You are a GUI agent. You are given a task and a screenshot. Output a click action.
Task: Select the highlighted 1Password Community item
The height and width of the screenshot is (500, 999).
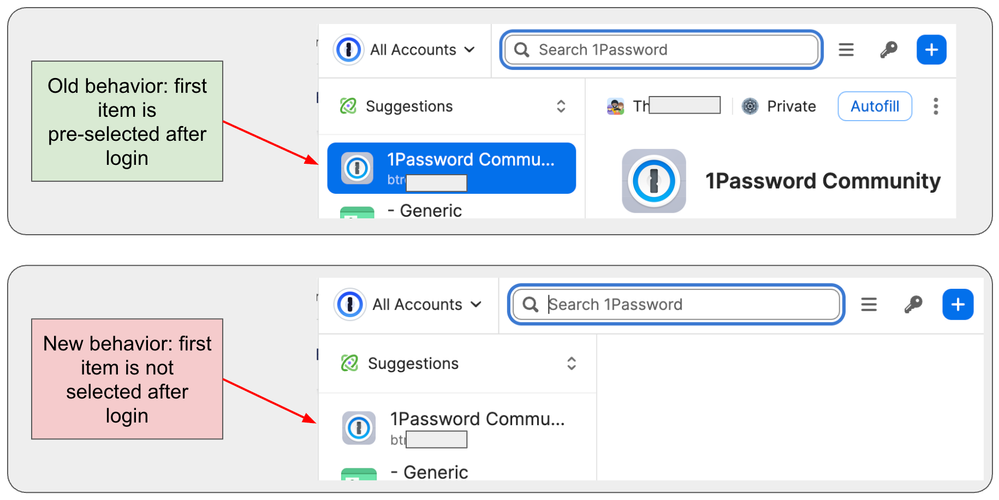(451, 168)
